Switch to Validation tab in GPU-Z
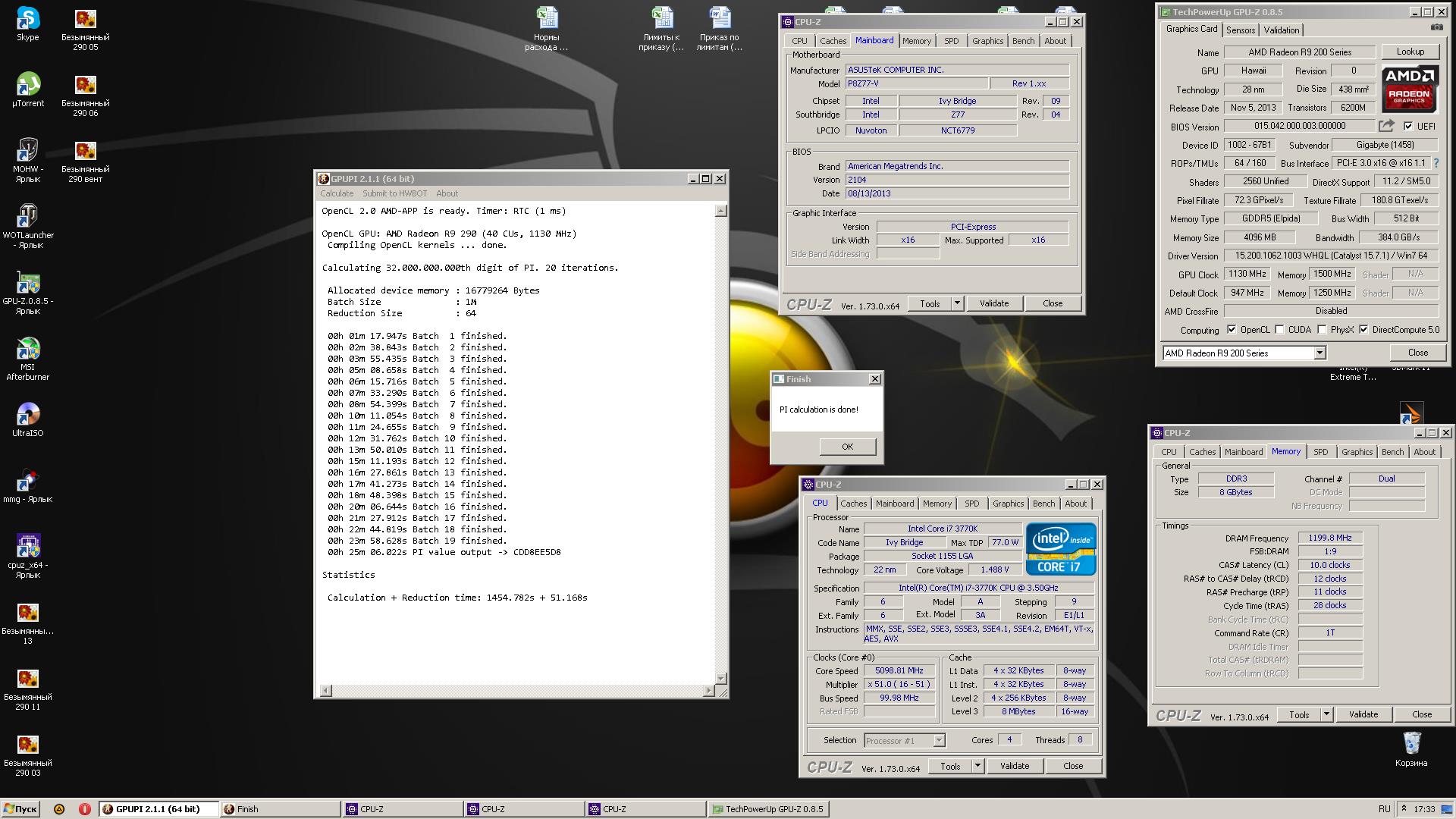 tap(1282, 30)
